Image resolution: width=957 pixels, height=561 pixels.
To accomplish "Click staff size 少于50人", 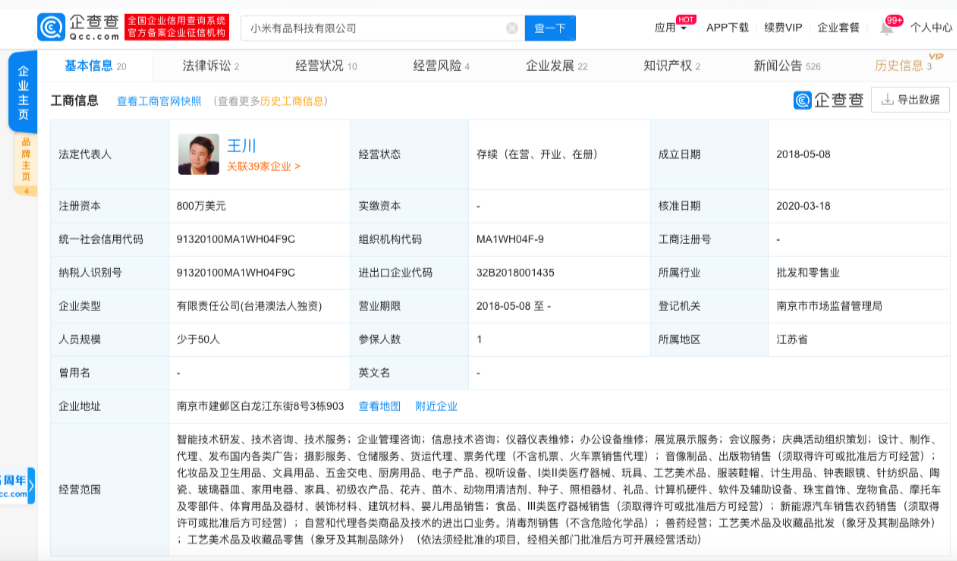I will pos(198,339).
